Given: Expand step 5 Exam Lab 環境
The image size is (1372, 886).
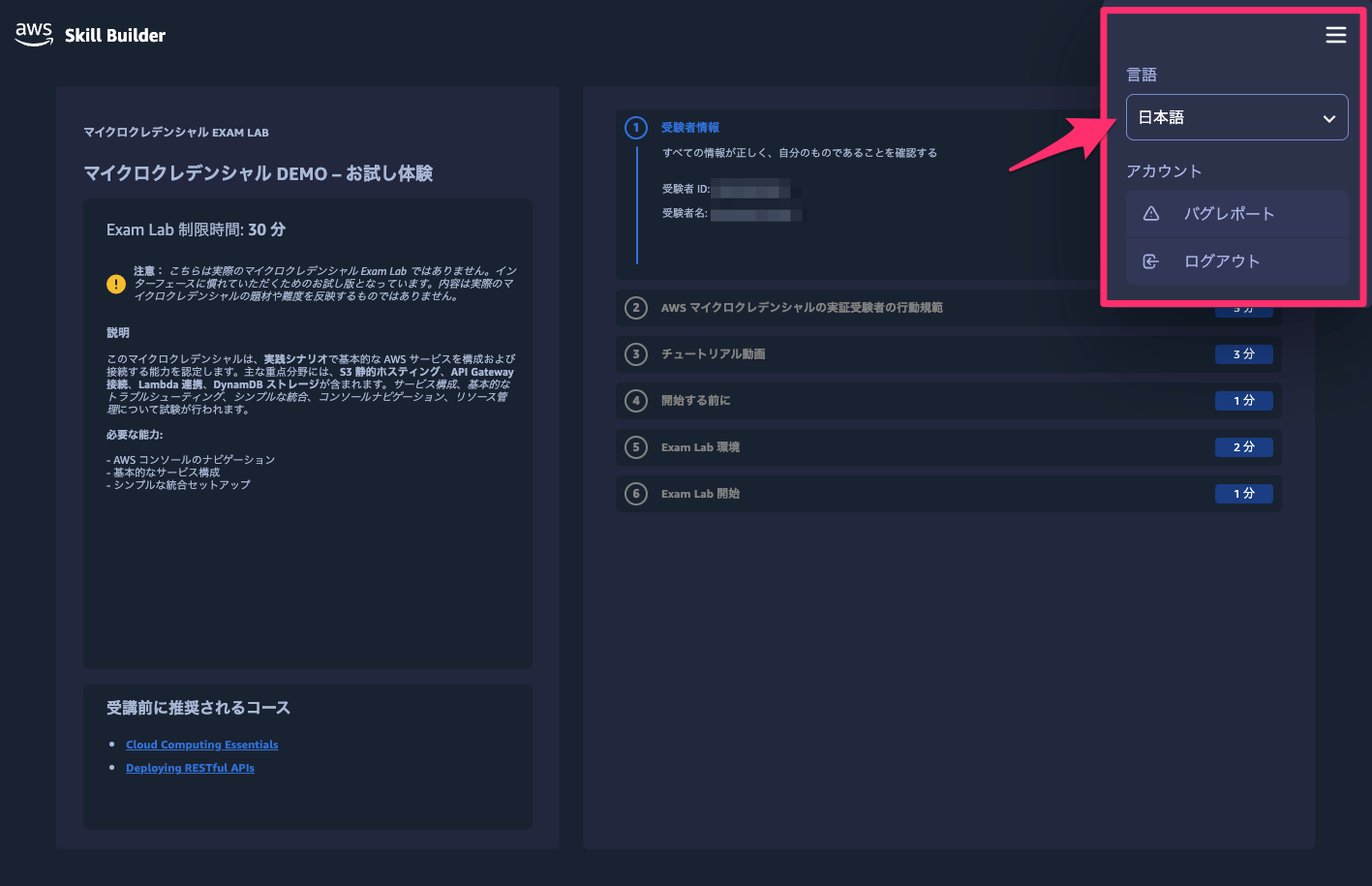Looking at the screenshot, I should tap(948, 447).
